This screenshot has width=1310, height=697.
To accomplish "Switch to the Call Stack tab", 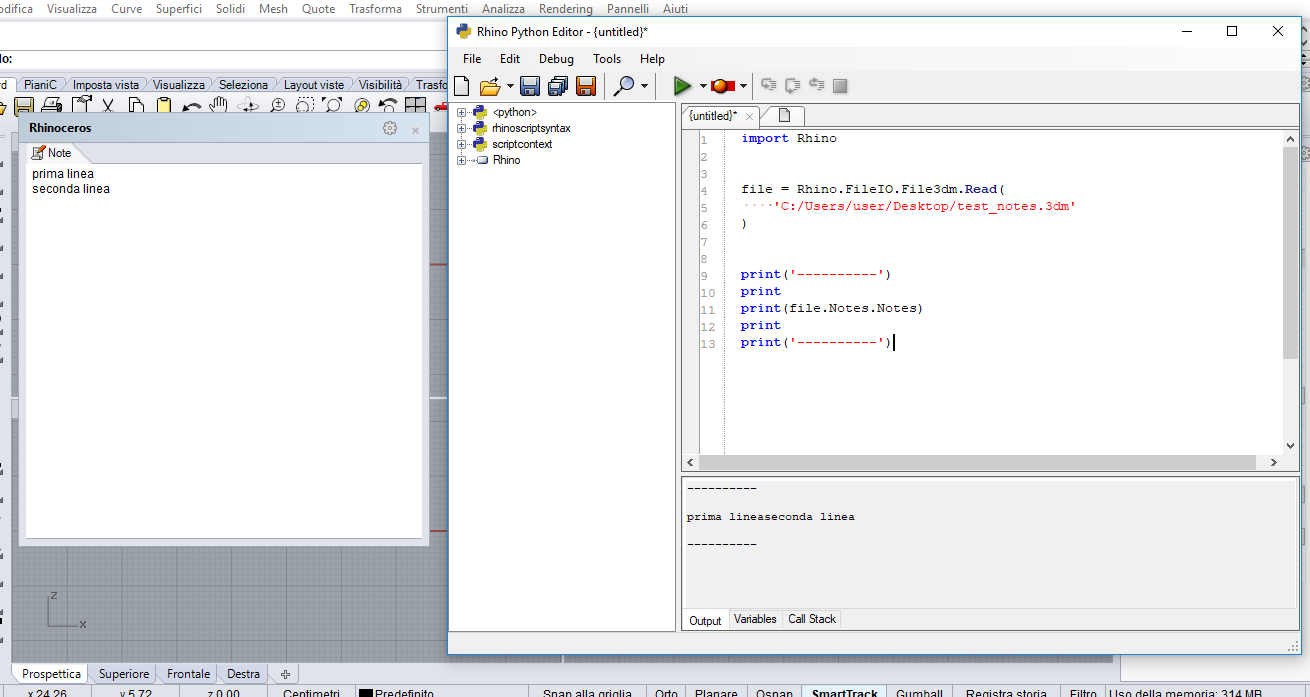I will click(x=812, y=620).
